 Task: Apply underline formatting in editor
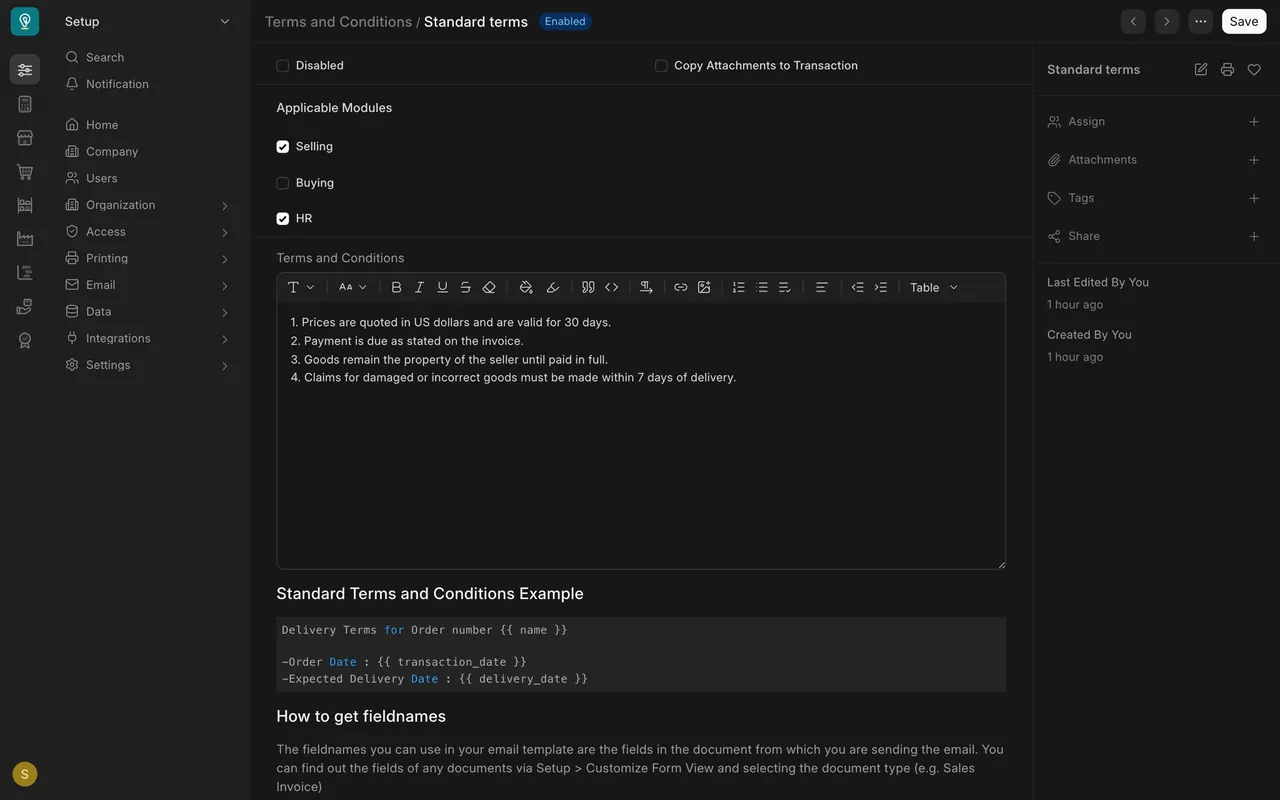442,287
